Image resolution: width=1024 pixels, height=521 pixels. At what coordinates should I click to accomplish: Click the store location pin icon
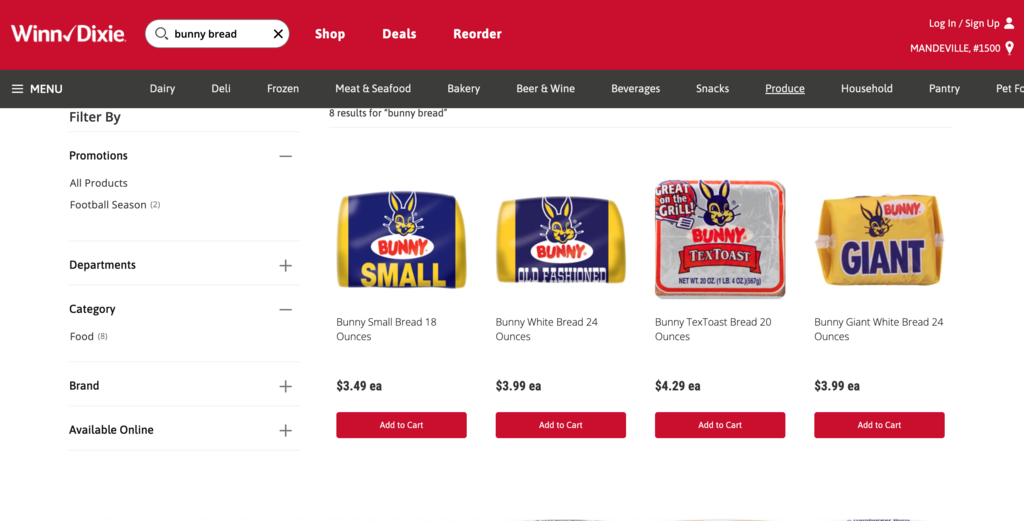(1009, 48)
